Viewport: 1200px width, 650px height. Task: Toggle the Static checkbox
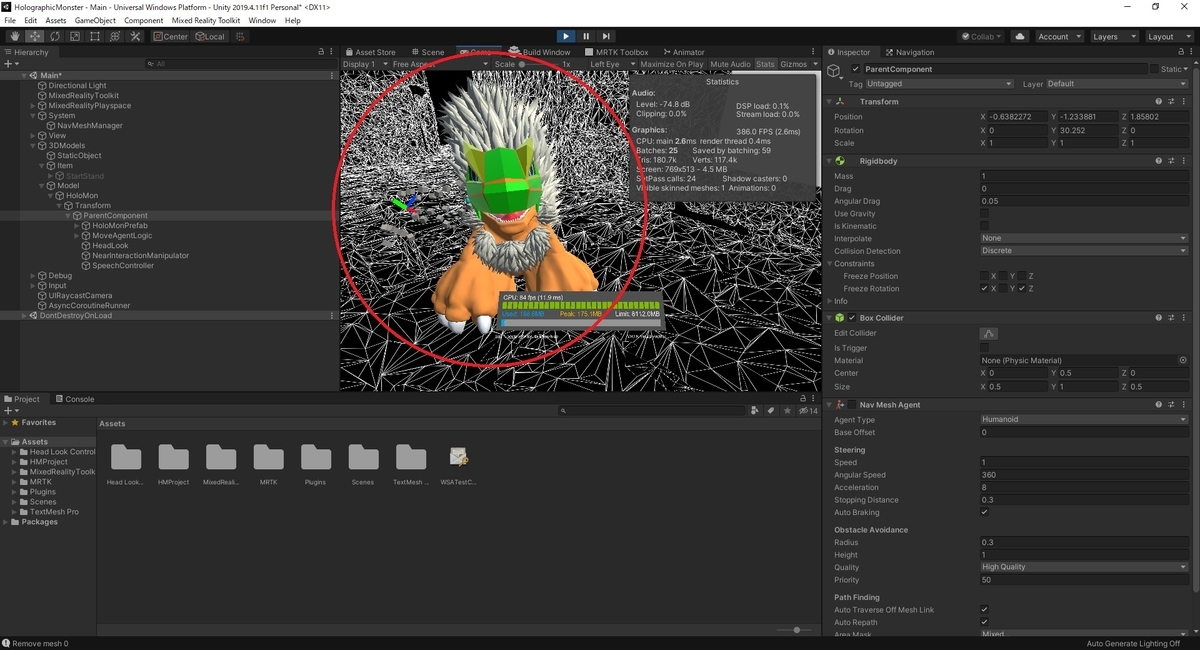tap(1154, 69)
